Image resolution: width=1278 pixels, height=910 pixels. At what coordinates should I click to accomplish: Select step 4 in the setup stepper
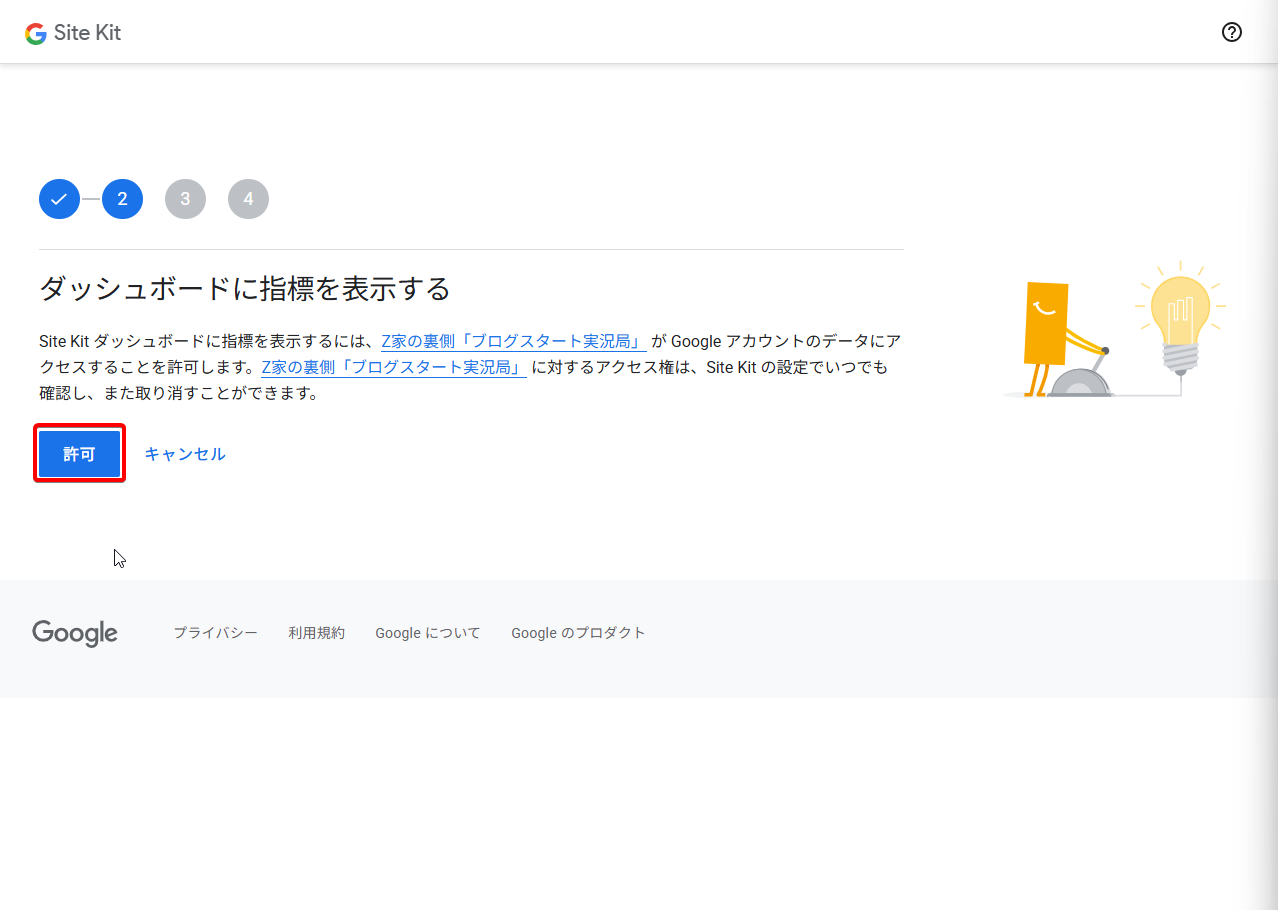click(x=248, y=199)
